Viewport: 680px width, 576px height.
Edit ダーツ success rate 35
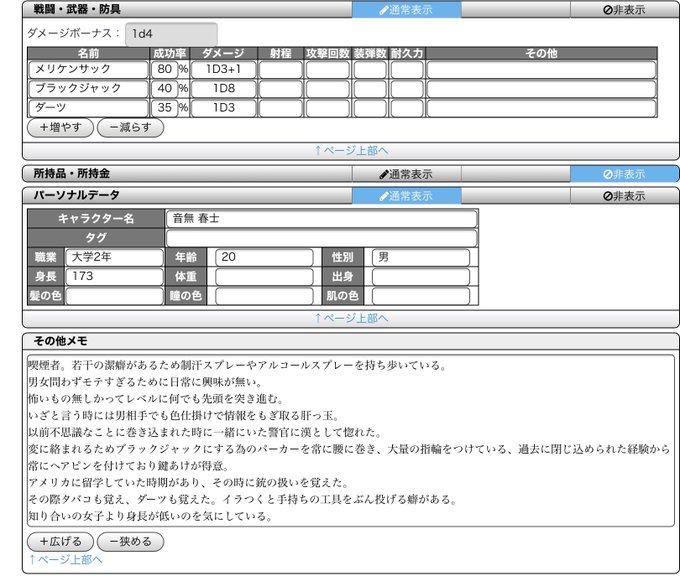coord(164,108)
